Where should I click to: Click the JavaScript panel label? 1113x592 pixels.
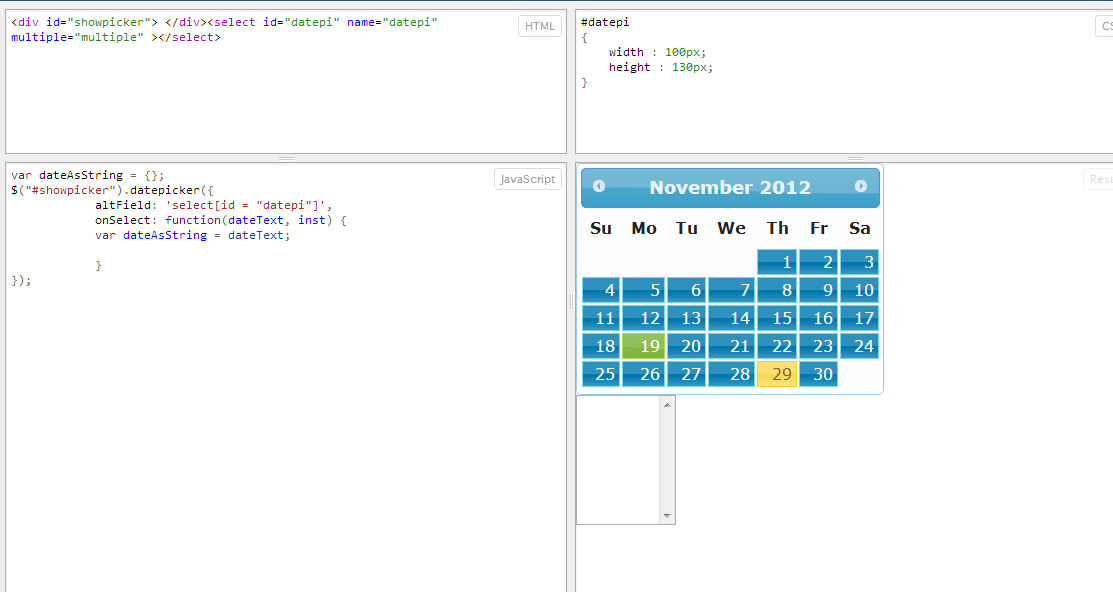point(525,179)
